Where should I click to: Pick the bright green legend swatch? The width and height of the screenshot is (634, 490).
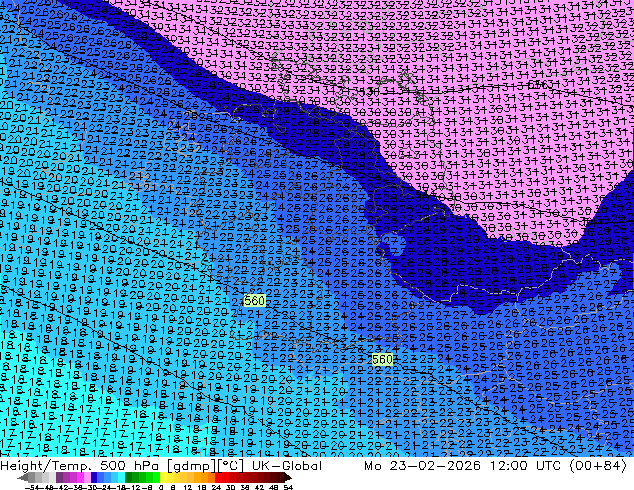pos(156,478)
